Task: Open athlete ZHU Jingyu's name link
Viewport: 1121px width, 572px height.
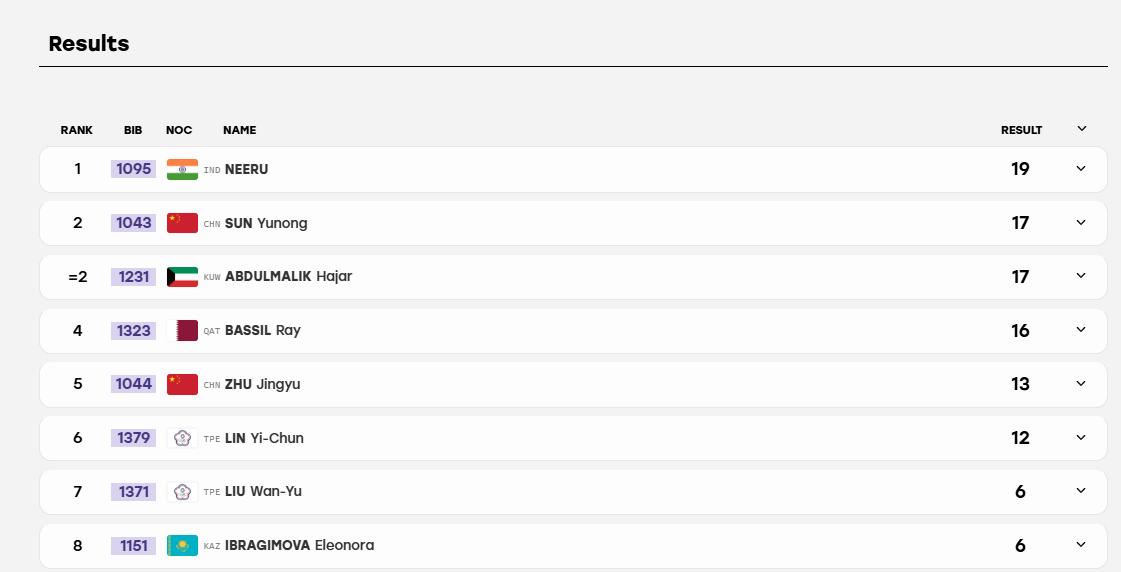Action: 262,385
